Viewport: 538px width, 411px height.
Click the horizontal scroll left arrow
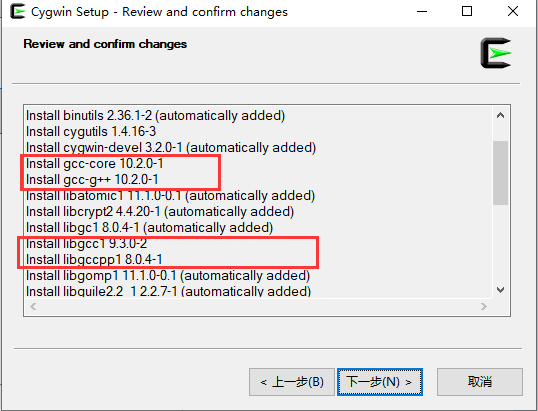[33, 306]
